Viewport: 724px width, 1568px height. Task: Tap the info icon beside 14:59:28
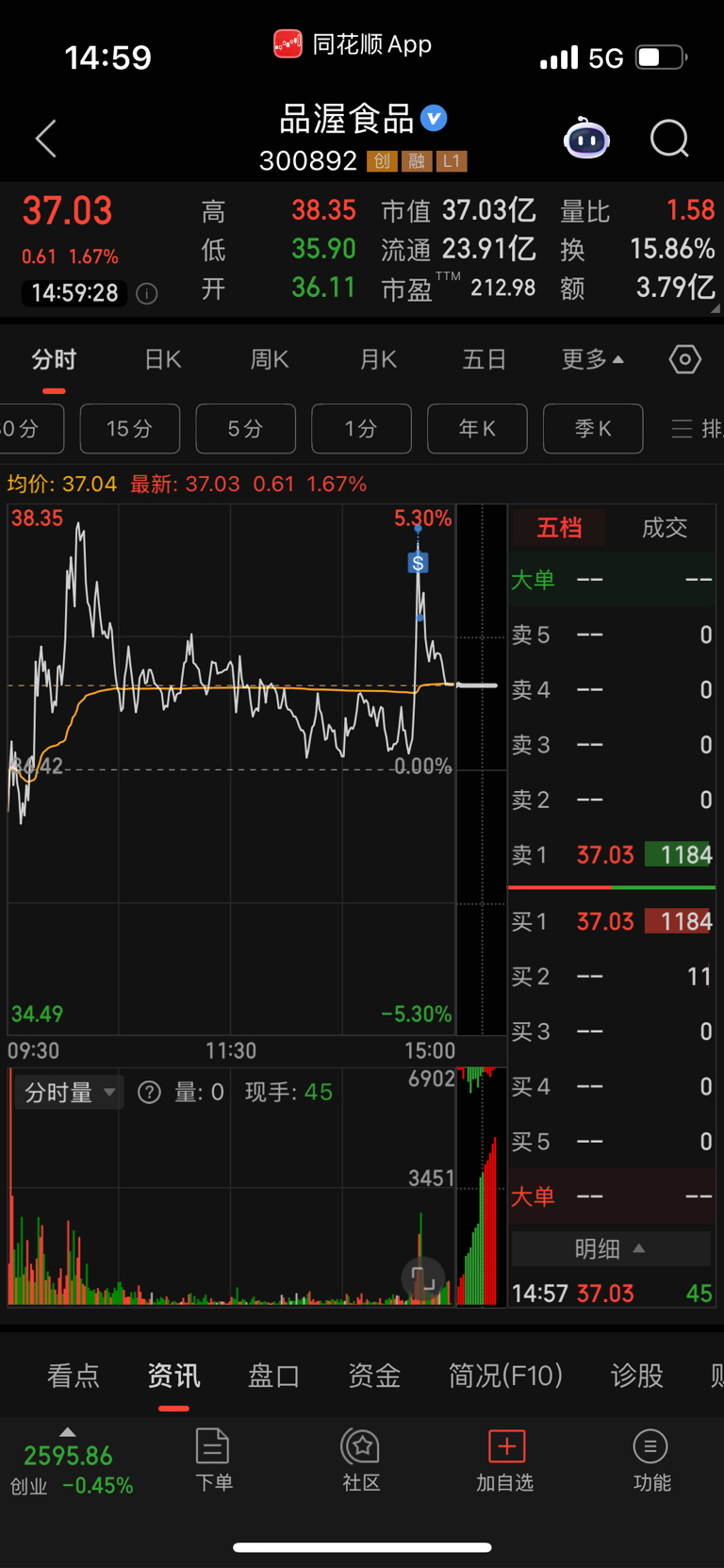[147, 293]
